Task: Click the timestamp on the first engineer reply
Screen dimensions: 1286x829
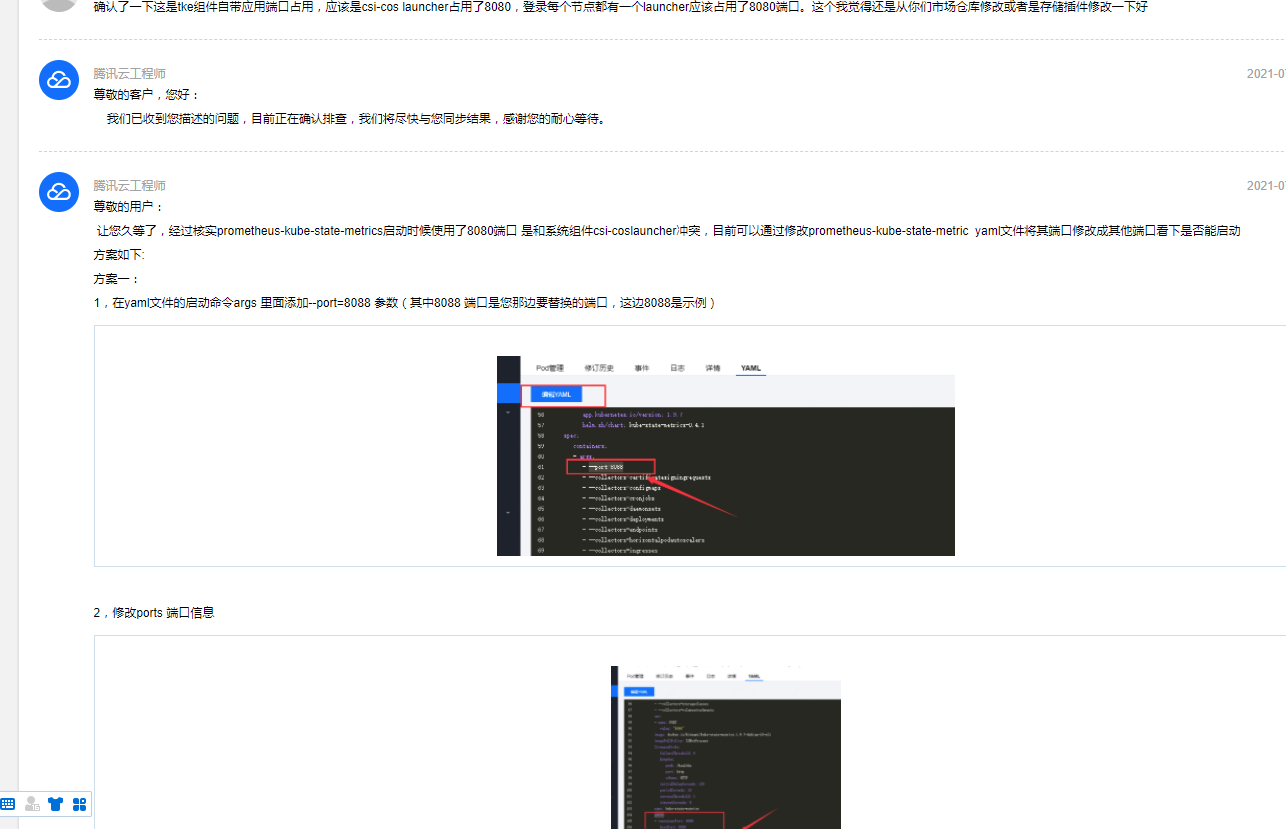Action: coord(1266,74)
